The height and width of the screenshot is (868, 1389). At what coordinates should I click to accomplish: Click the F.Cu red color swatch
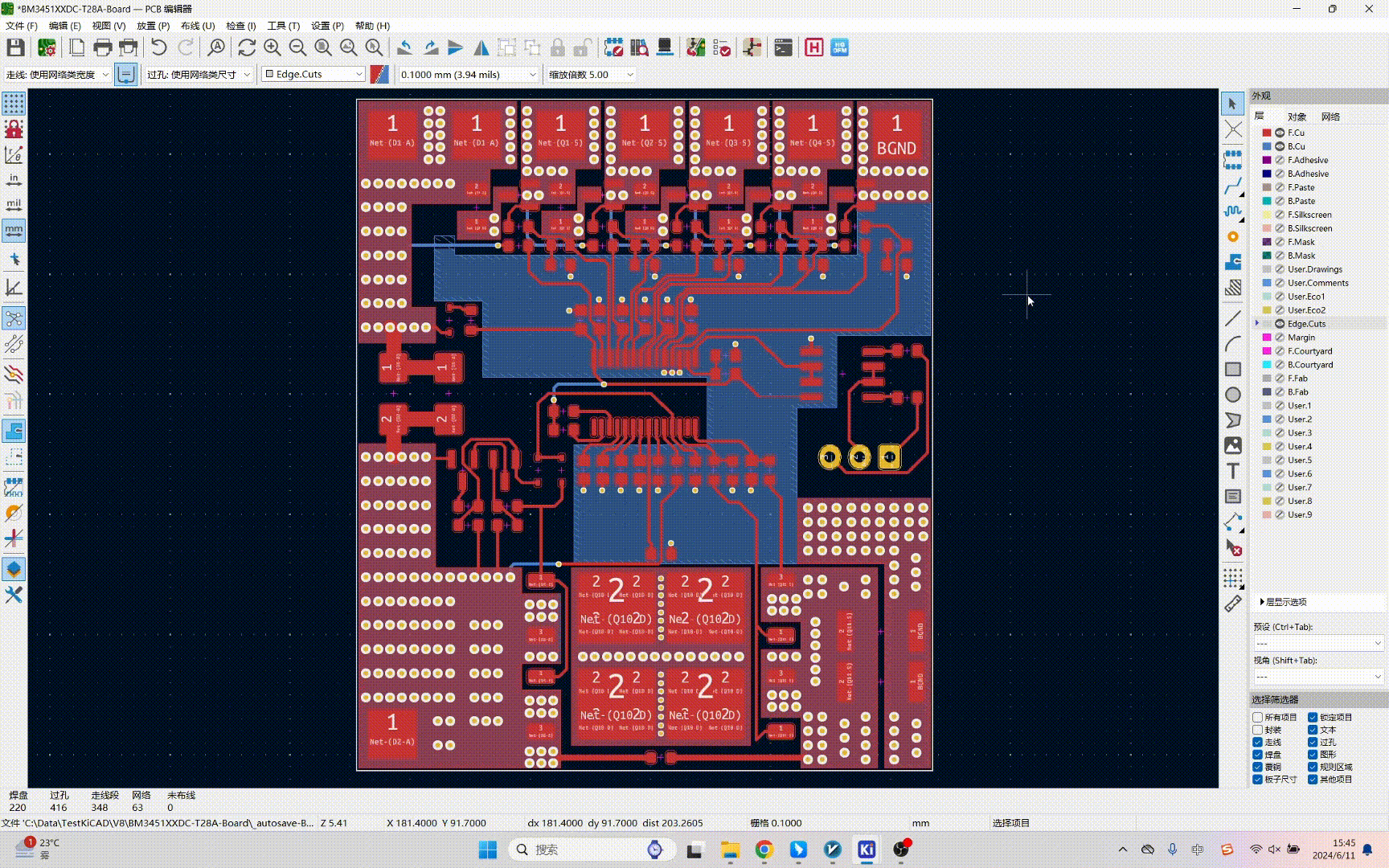pyautogui.click(x=1267, y=133)
